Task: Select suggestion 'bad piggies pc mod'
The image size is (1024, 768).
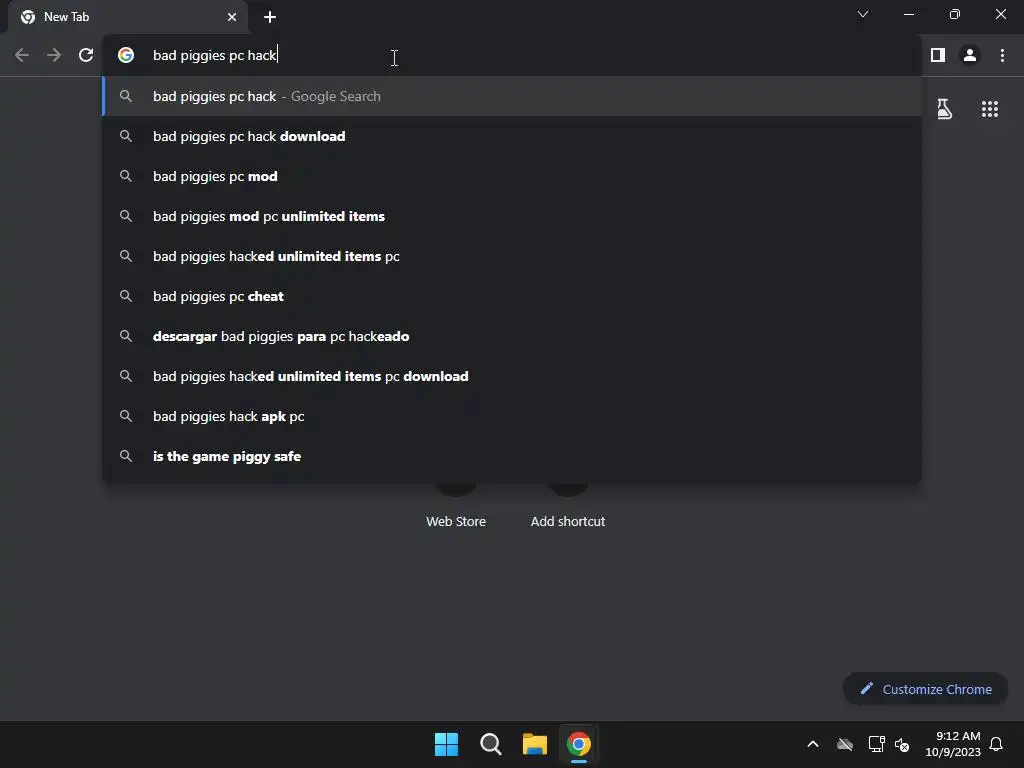Action: pyautogui.click(x=512, y=176)
